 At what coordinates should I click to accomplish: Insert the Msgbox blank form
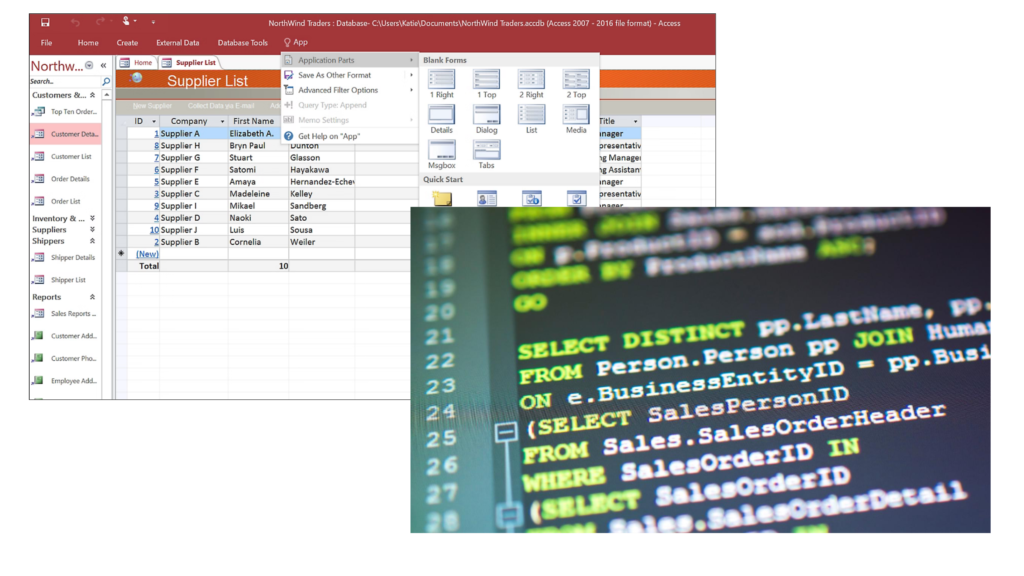pyautogui.click(x=441, y=154)
